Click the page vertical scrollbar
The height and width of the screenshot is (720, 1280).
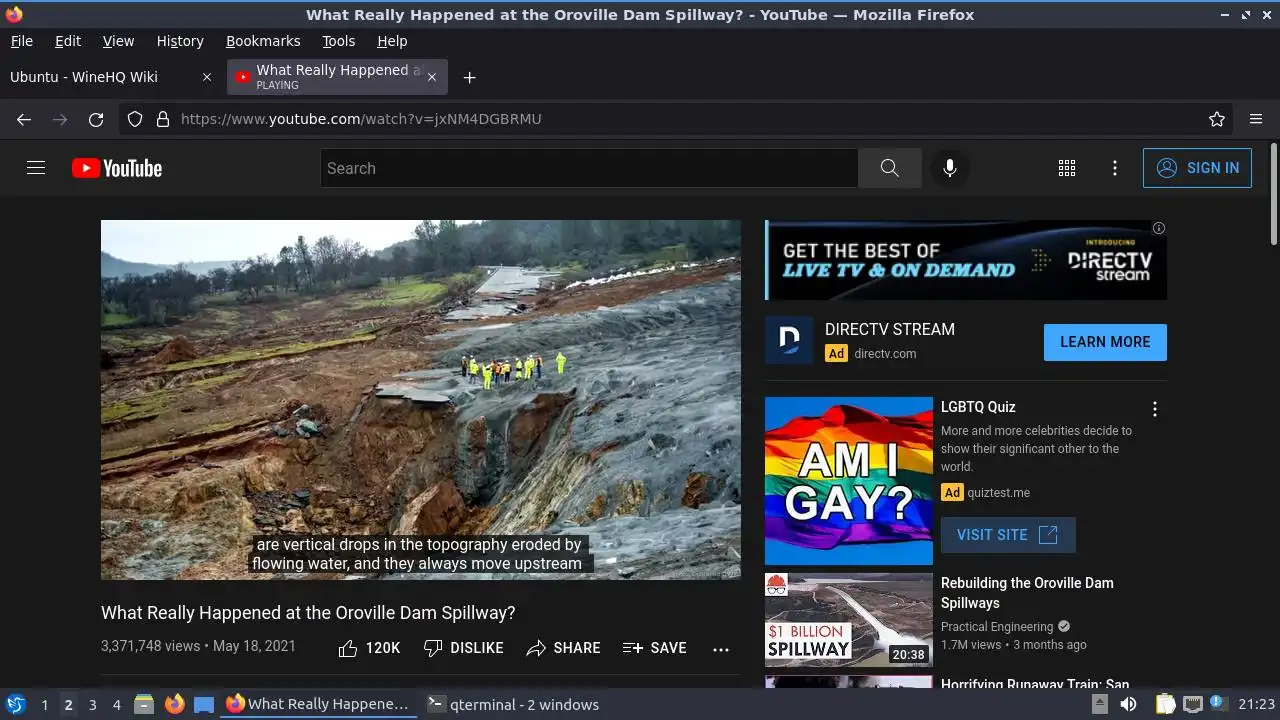click(1273, 194)
